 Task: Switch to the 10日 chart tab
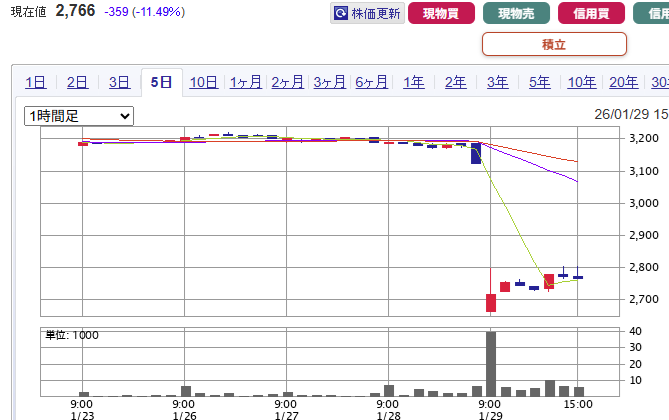pos(203,83)
